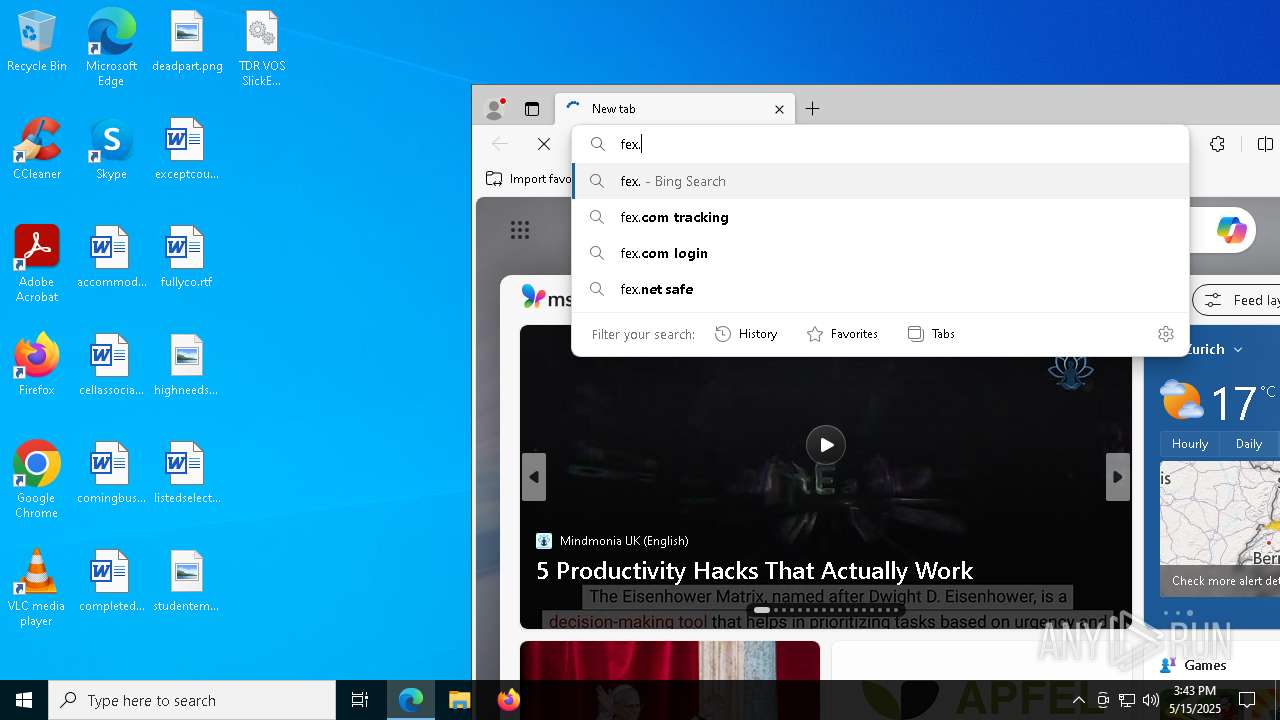Open Edge Extensions puzzle icon
This screenshot has width=1280, height=720.
pyautogui.click(x=1217, y=144)
